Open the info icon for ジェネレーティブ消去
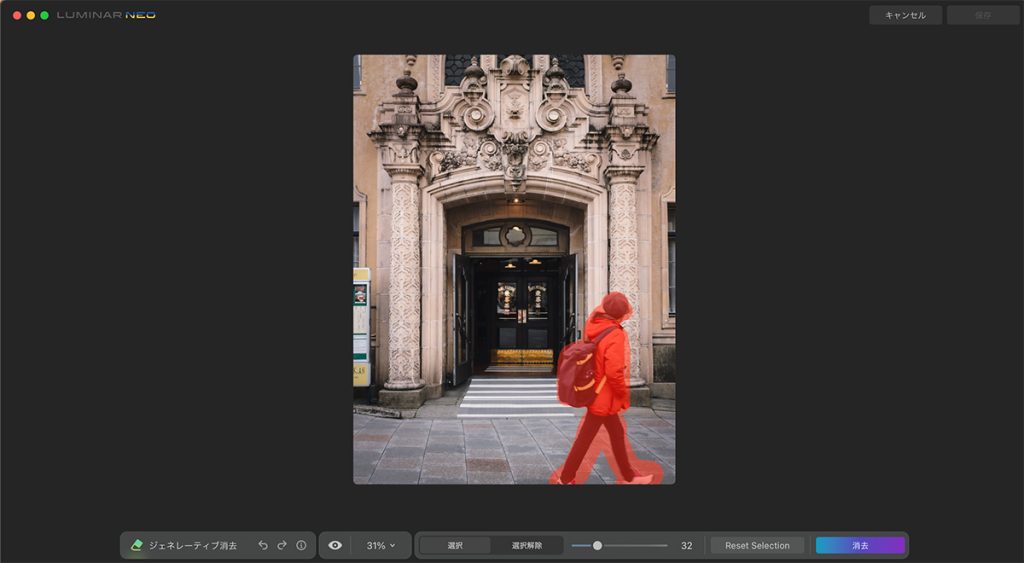Screen dimensions: 1024x563 [x=301, y=545]
